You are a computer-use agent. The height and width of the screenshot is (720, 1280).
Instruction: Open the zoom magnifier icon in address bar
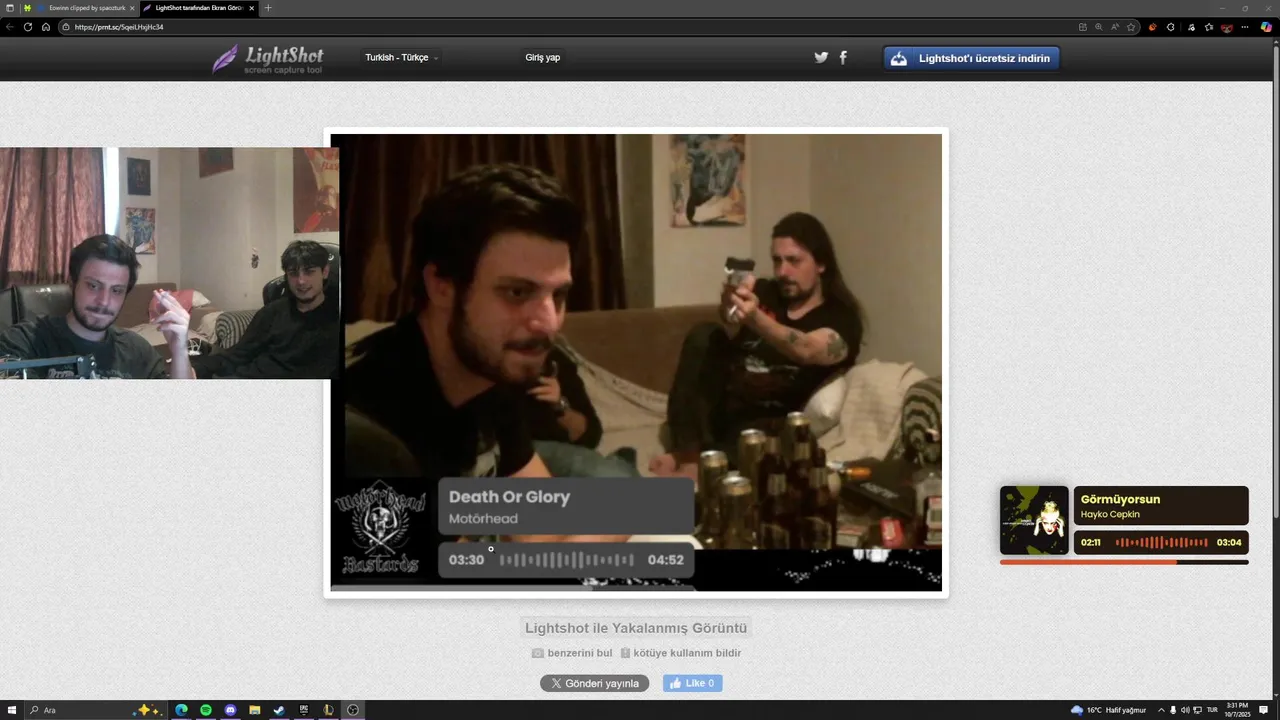tap(1099, 27)
